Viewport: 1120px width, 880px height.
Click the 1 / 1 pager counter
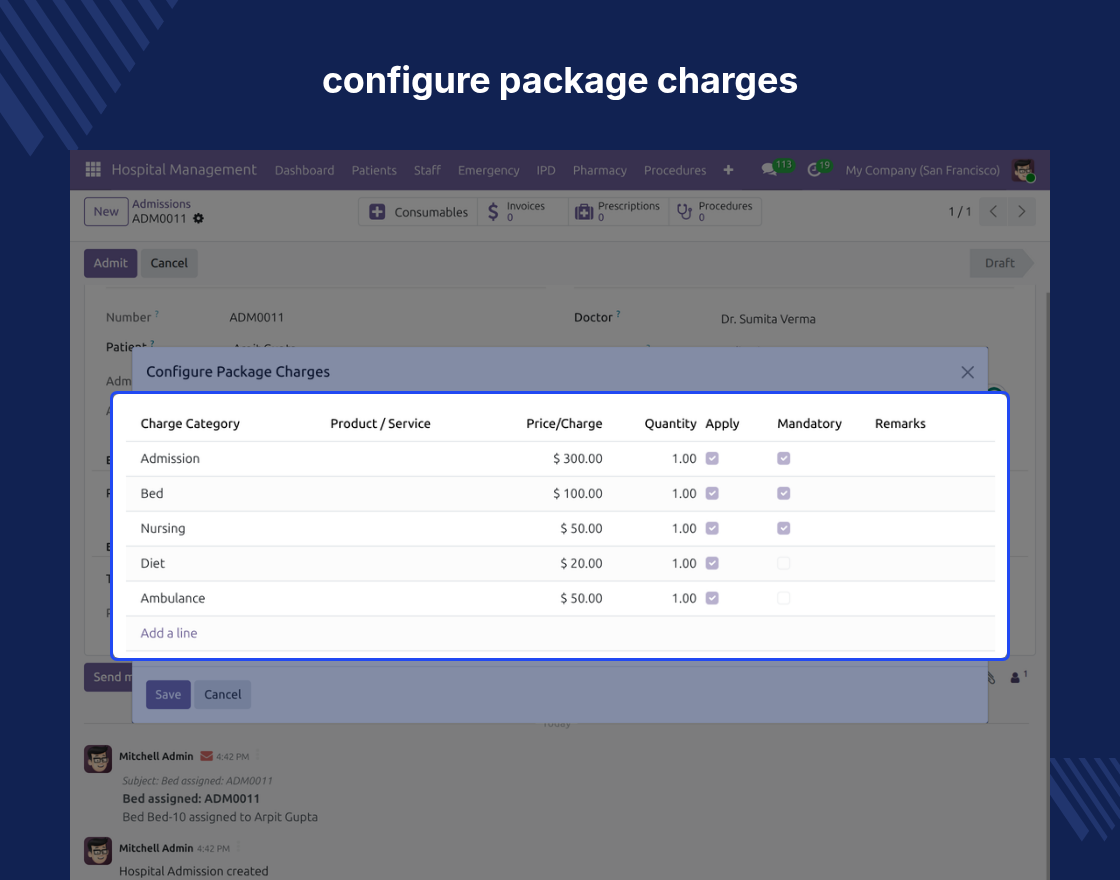(x=959, y=211)
